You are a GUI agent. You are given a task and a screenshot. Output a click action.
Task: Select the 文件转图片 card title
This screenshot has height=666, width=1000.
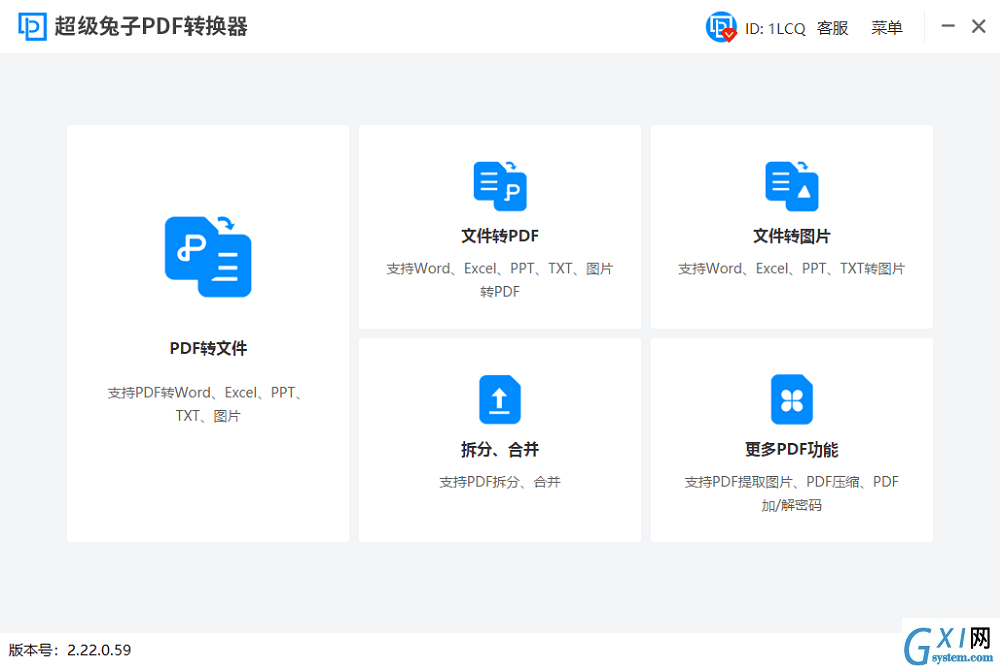click(791, 236)
